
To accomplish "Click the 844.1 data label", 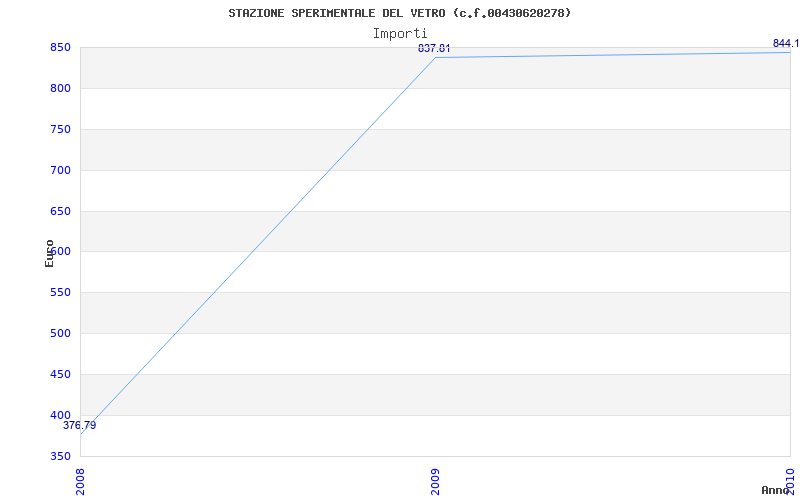I will pyautogui.click(x=786, y=43).
